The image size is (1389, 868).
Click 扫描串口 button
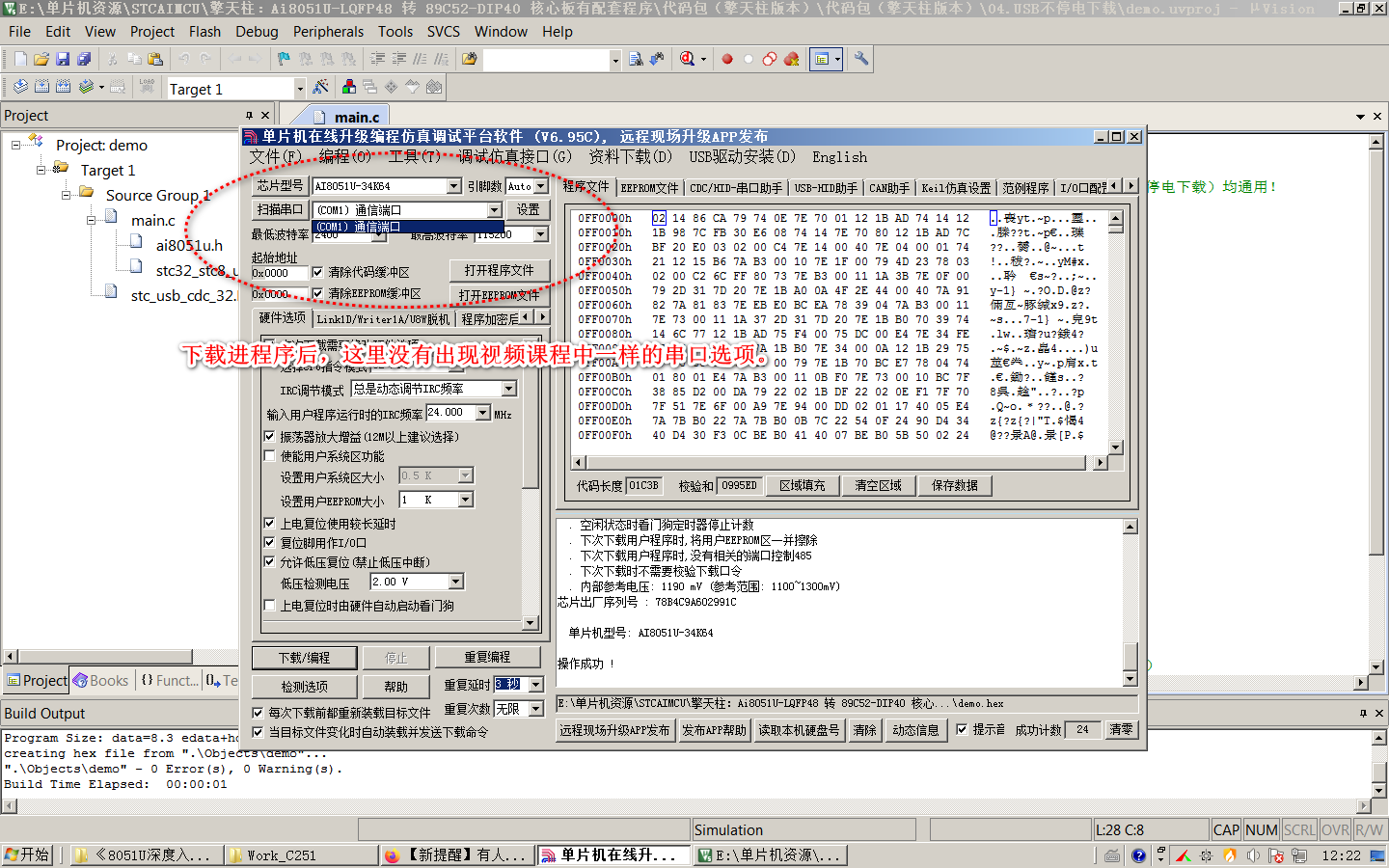pyautogui.click(x=280, y=209)
